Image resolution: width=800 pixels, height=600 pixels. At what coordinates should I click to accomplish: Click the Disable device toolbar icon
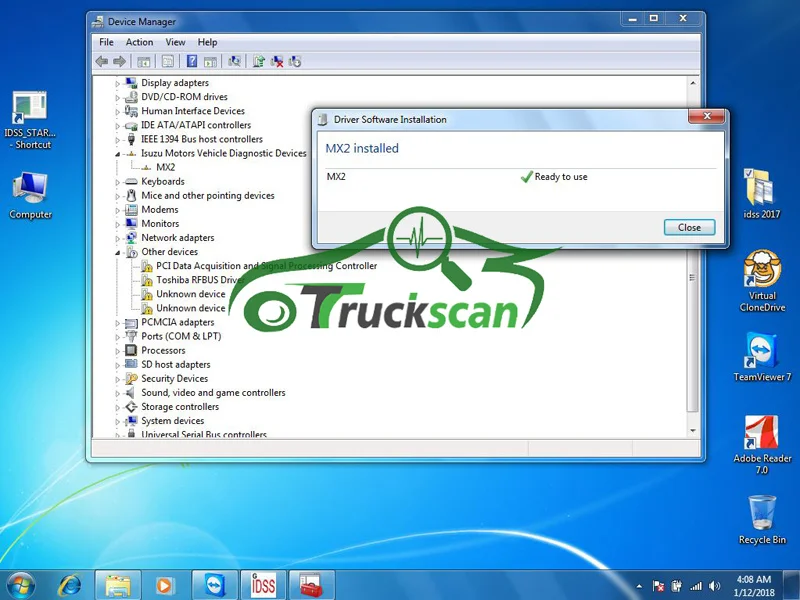pyautogui.click(x=295, y=62)
